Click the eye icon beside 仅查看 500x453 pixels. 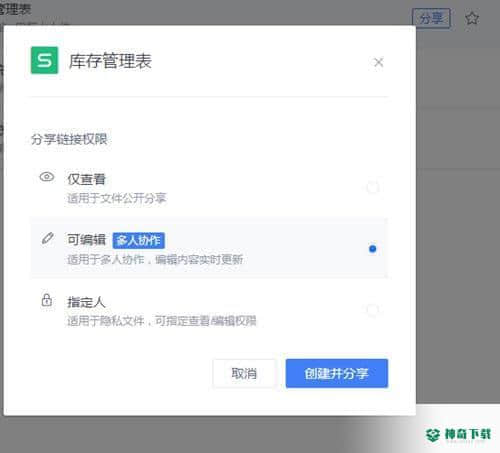(x=47, y=177)
